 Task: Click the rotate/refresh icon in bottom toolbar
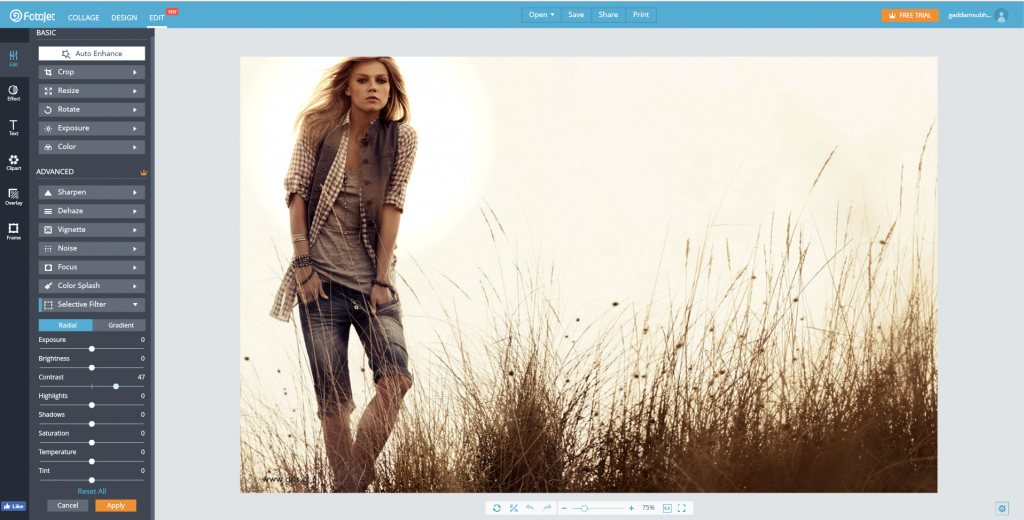(496, 508)
